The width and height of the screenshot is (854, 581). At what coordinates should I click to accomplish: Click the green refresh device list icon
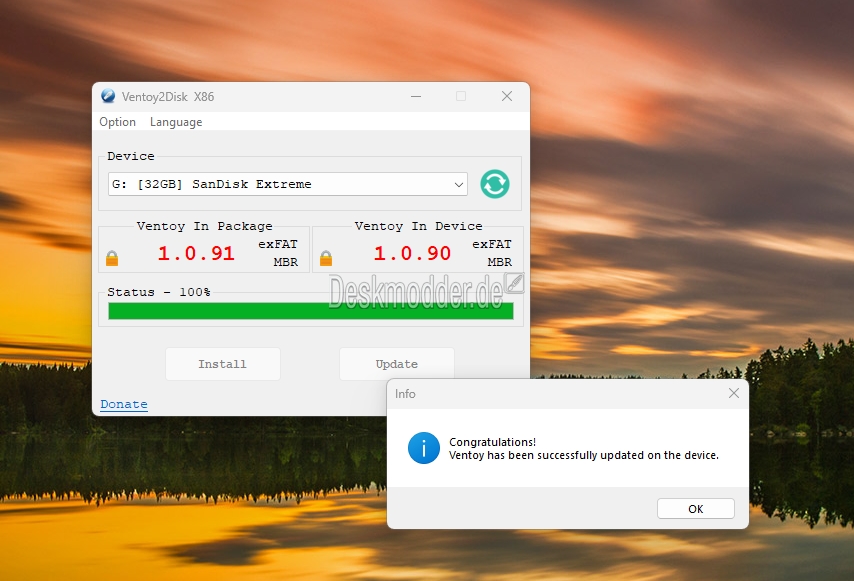point(495,184)
